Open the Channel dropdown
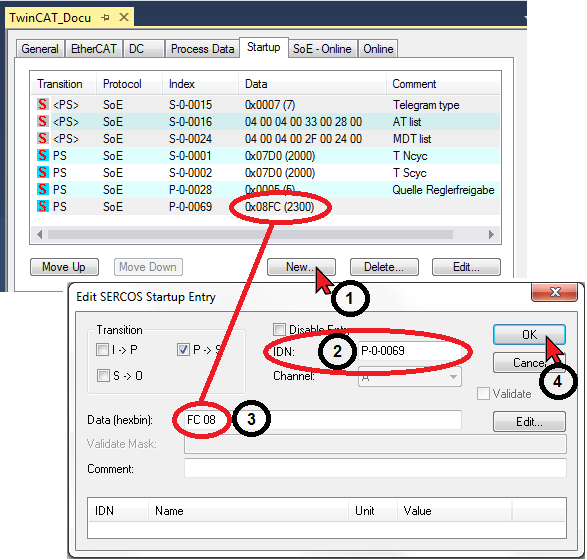 tap(410, 377)
